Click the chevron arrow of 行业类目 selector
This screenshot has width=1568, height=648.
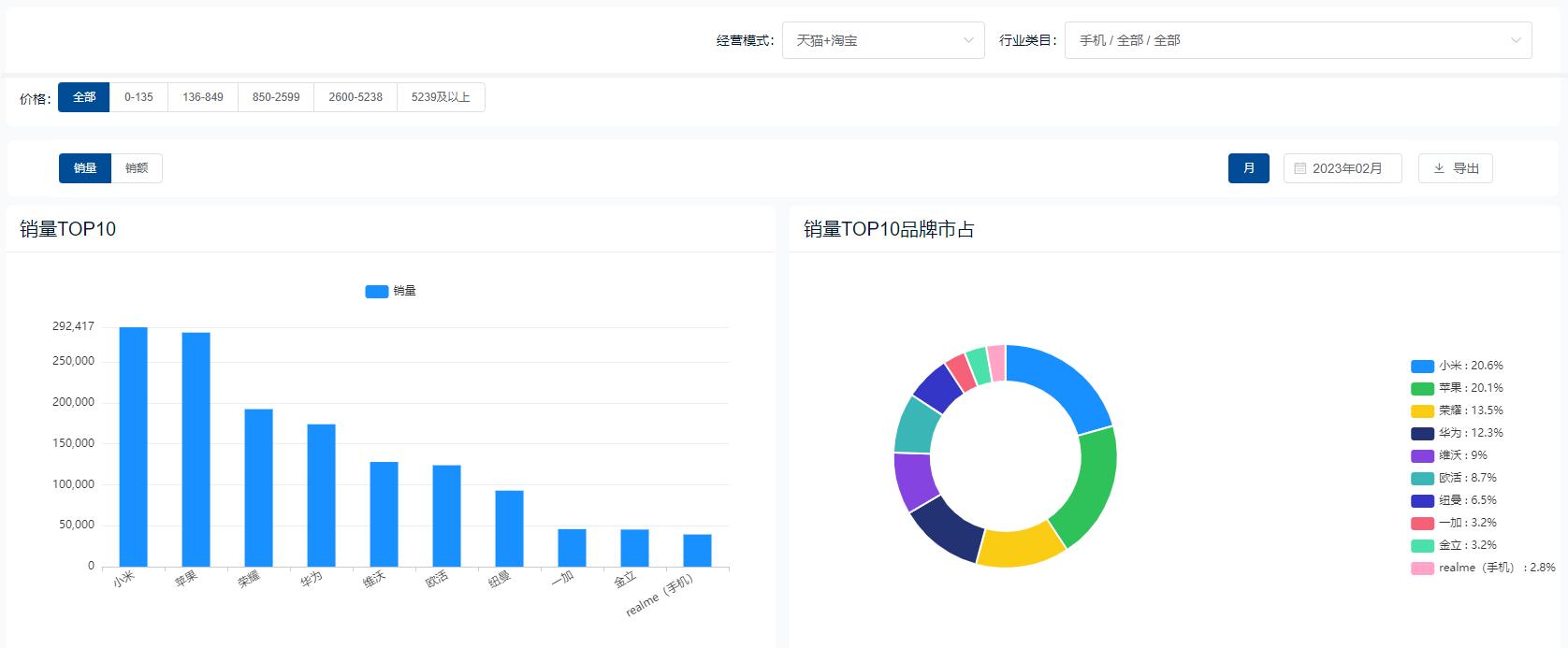click(x=1516, y=40)
